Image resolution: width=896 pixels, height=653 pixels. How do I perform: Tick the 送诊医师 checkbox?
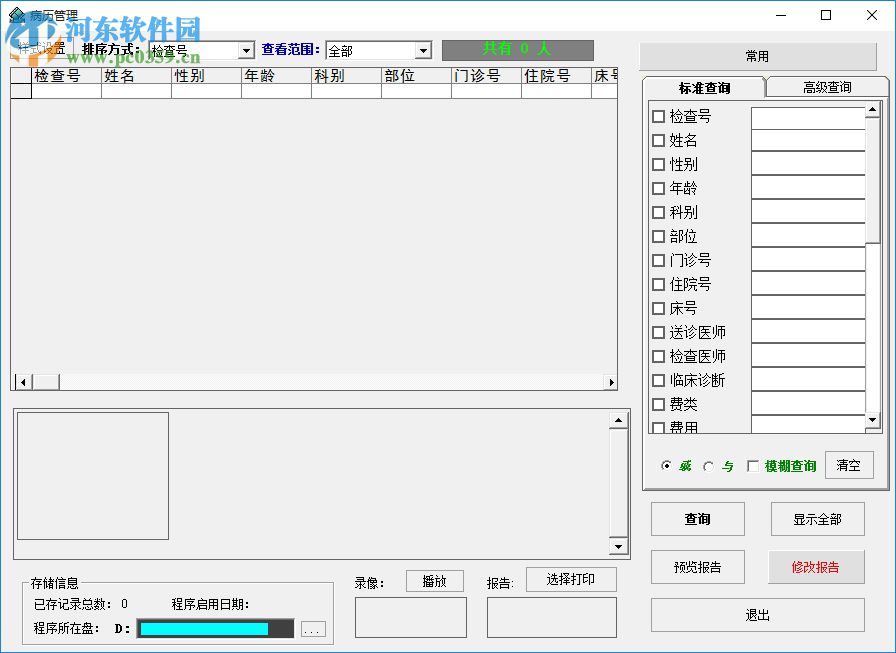coord(658,332)
